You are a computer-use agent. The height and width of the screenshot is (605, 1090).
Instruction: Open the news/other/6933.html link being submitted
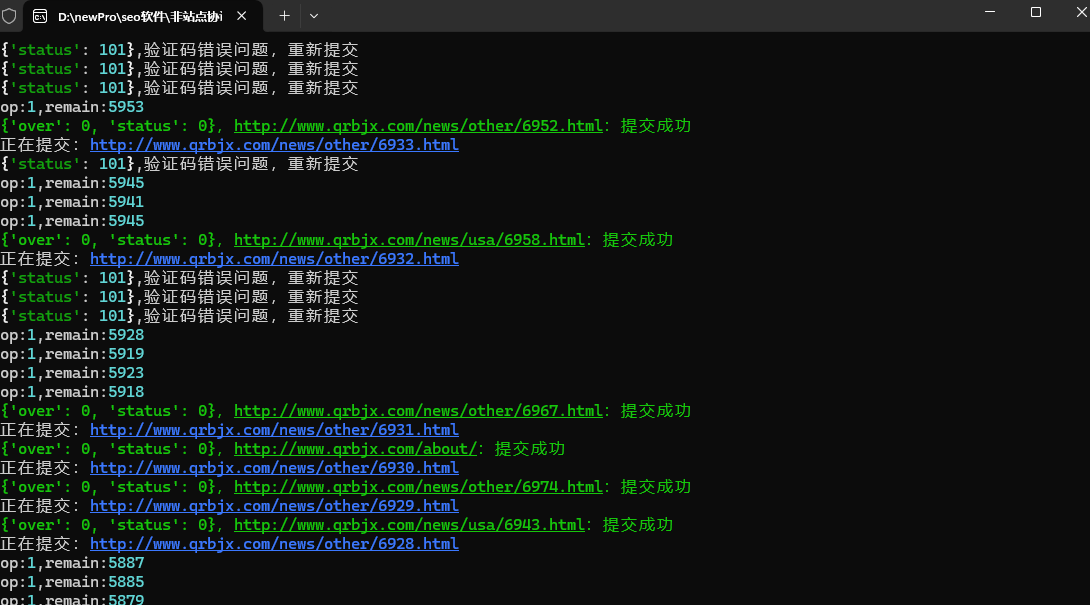[274, 145]
